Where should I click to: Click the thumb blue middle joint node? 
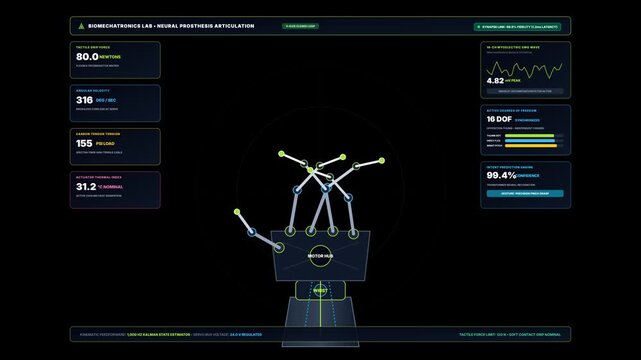click(x=252, y=232)
